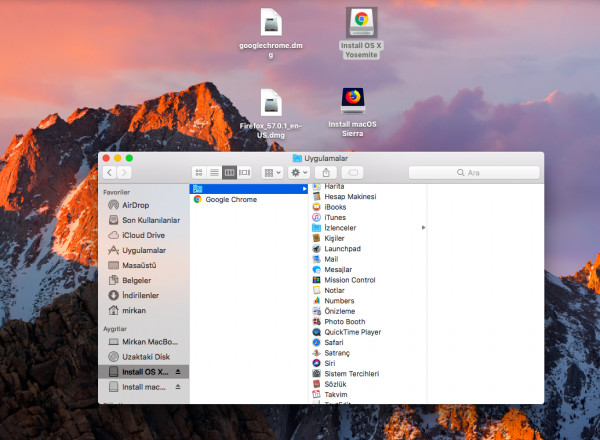Eject the Install mac... volume
This screenshot has height=440, width=600.
(178, 387)
